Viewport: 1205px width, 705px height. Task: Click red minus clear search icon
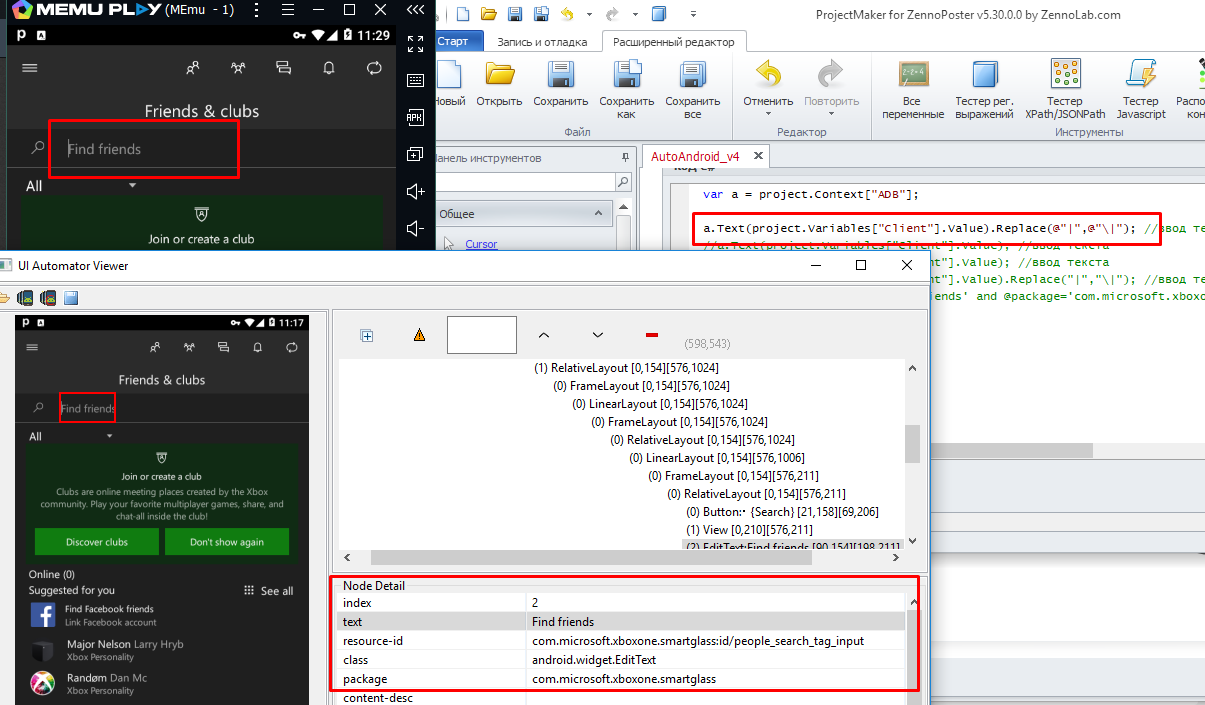coord(652,335)
